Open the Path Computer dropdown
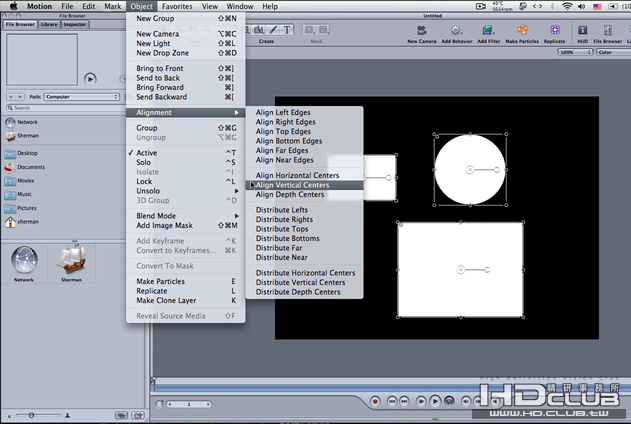The height and width of the screenshot is (424, 631). (82, 97)
